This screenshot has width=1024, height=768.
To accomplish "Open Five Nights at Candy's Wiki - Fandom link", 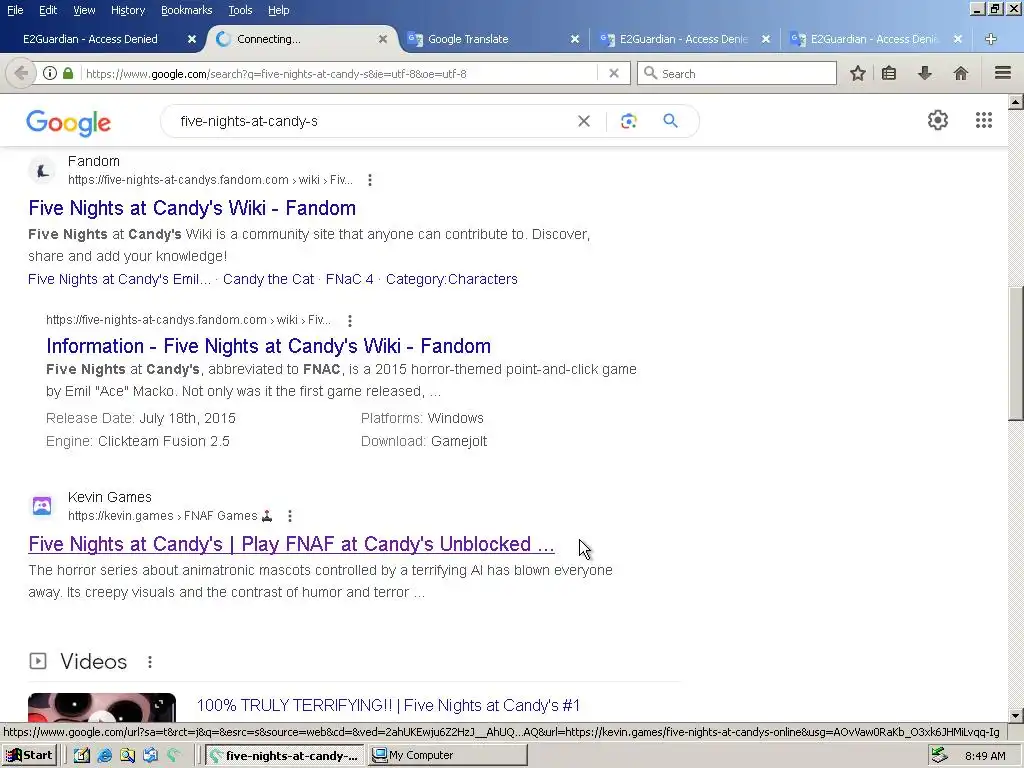I will [x=192, y=208].
